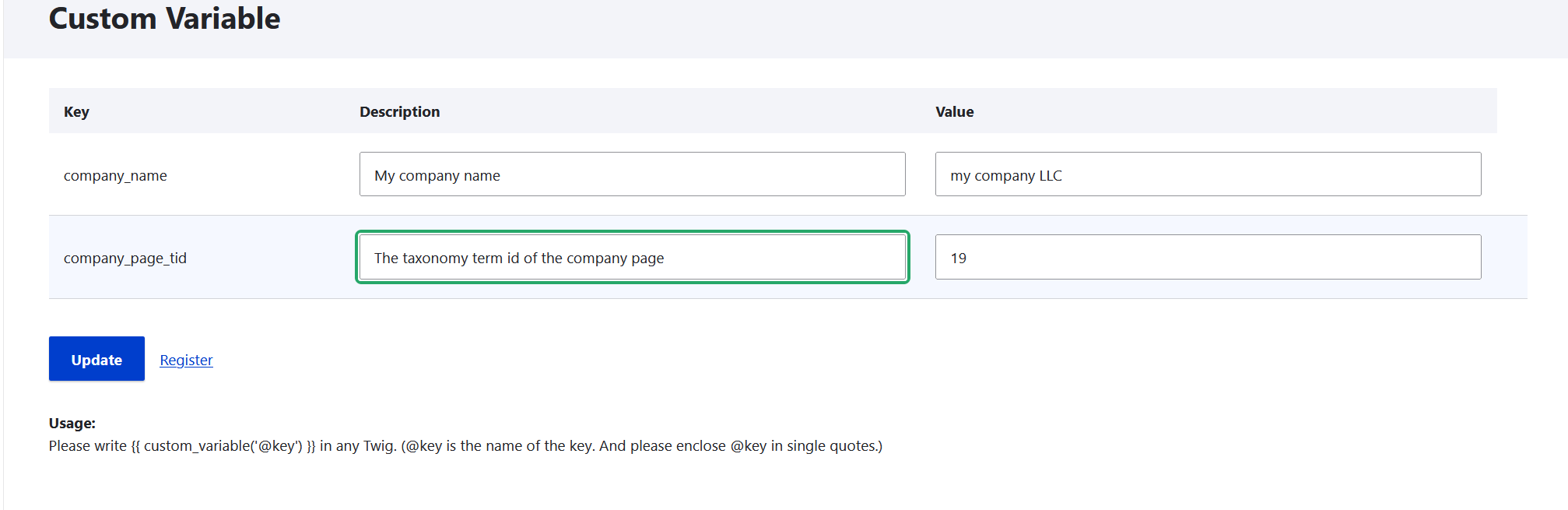Viewport: 1568px width, 510px height.
Task: Select the value field containing 19
Action: click(x=1208, y=257)
